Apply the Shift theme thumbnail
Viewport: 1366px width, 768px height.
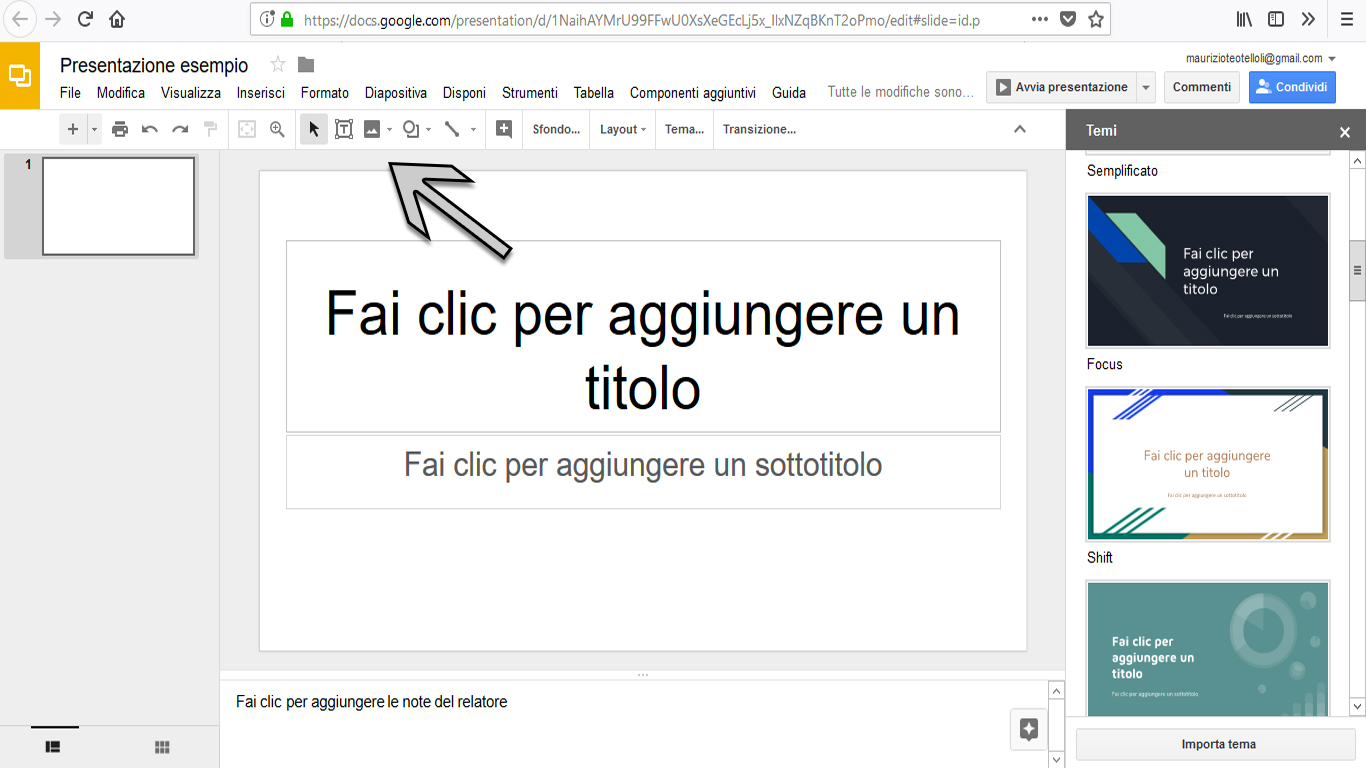point(1208,465)
